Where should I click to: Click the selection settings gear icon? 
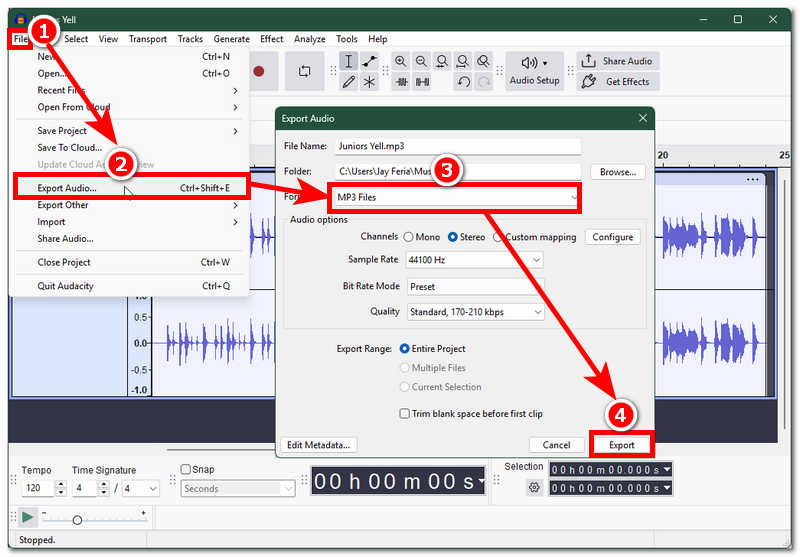(534, 488)
